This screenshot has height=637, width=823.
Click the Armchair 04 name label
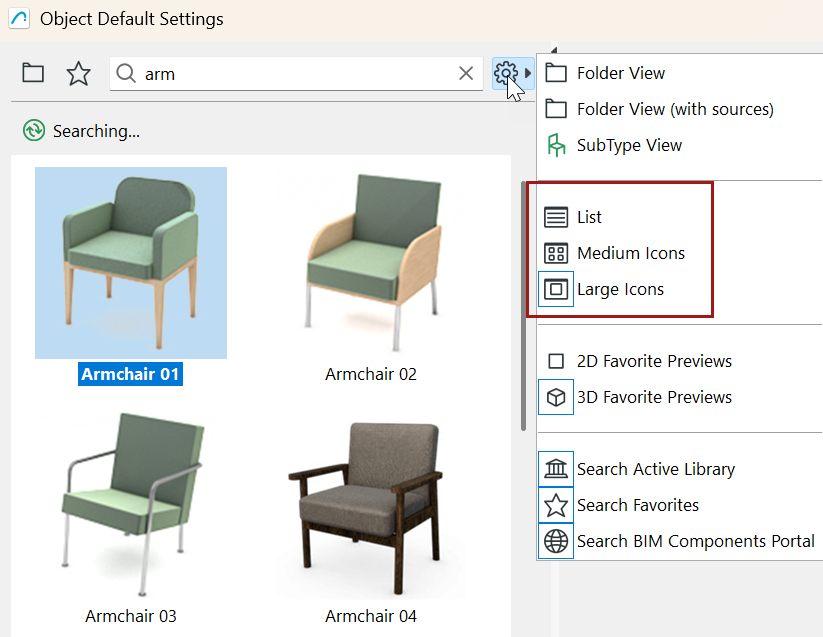pyautogui.click(x=371, y=616)
